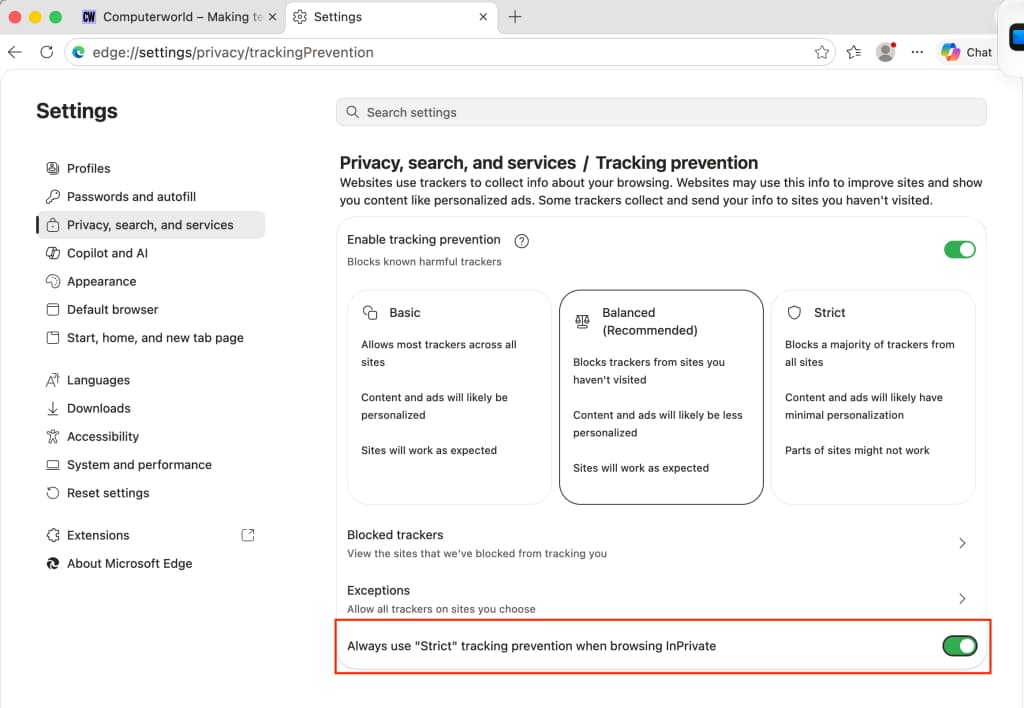Open Accessibility settings
1024x708 pixels.
click(150, 436)
